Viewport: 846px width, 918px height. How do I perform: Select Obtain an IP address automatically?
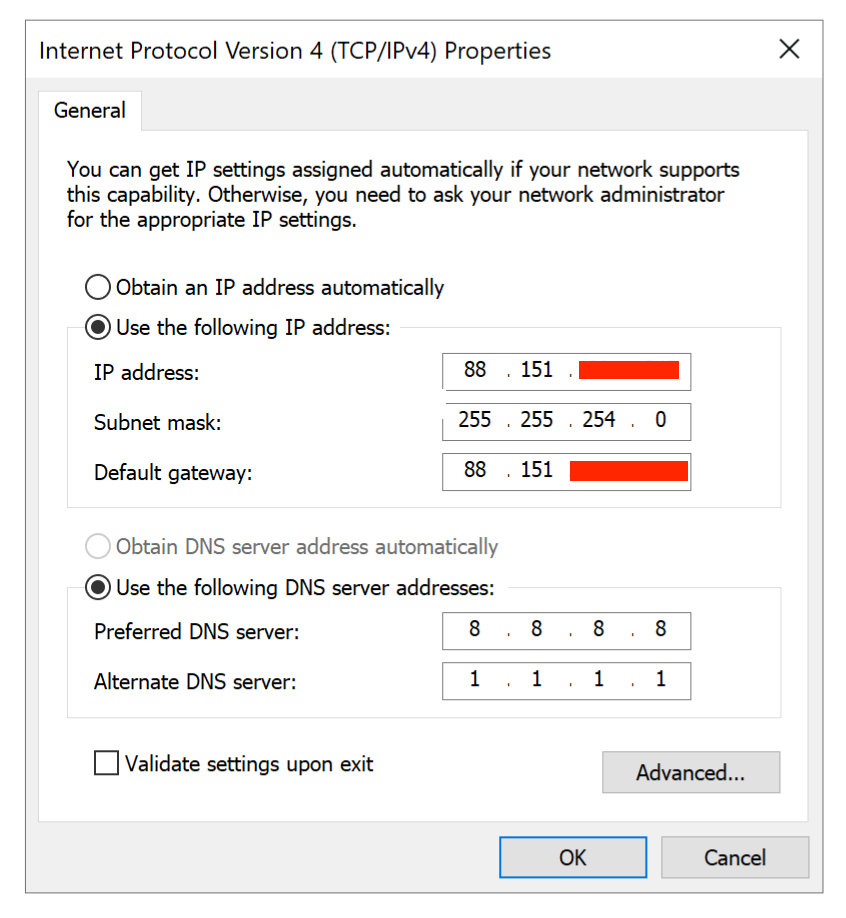coord(97,287)
